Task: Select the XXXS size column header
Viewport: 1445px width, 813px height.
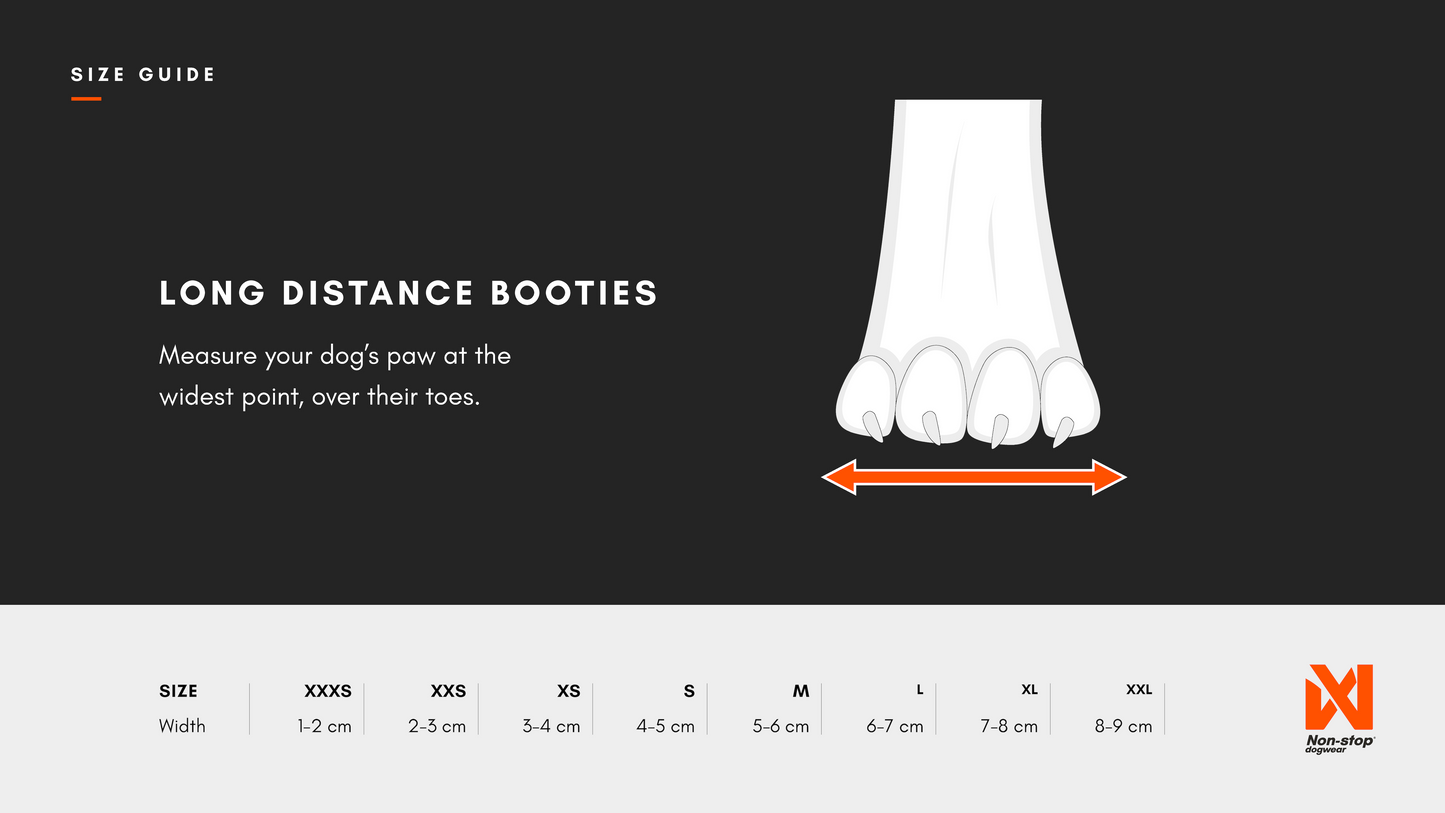Action: (x=328, y=691)
